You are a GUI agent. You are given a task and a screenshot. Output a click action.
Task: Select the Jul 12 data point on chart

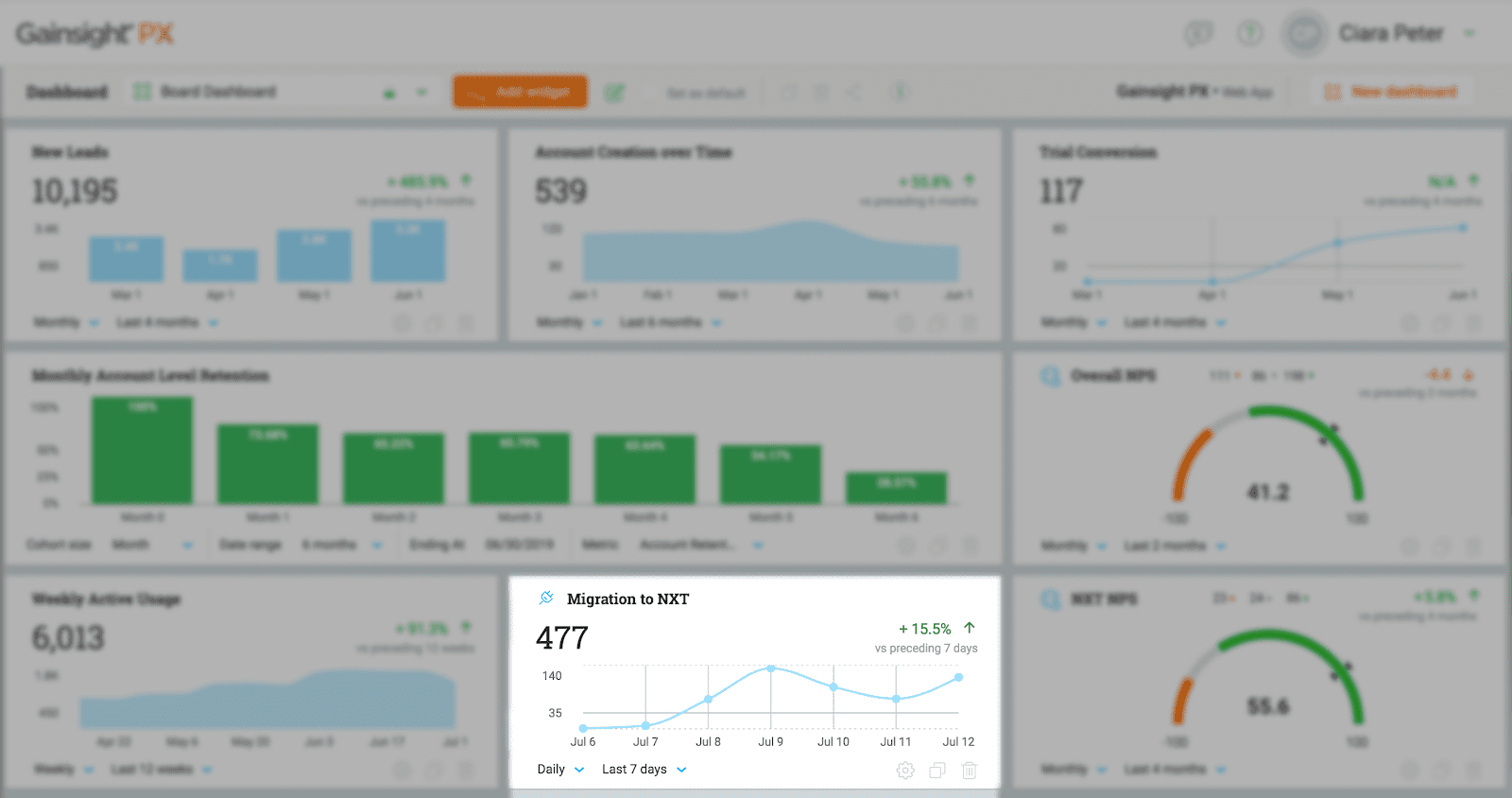click(x=958, y=677)
